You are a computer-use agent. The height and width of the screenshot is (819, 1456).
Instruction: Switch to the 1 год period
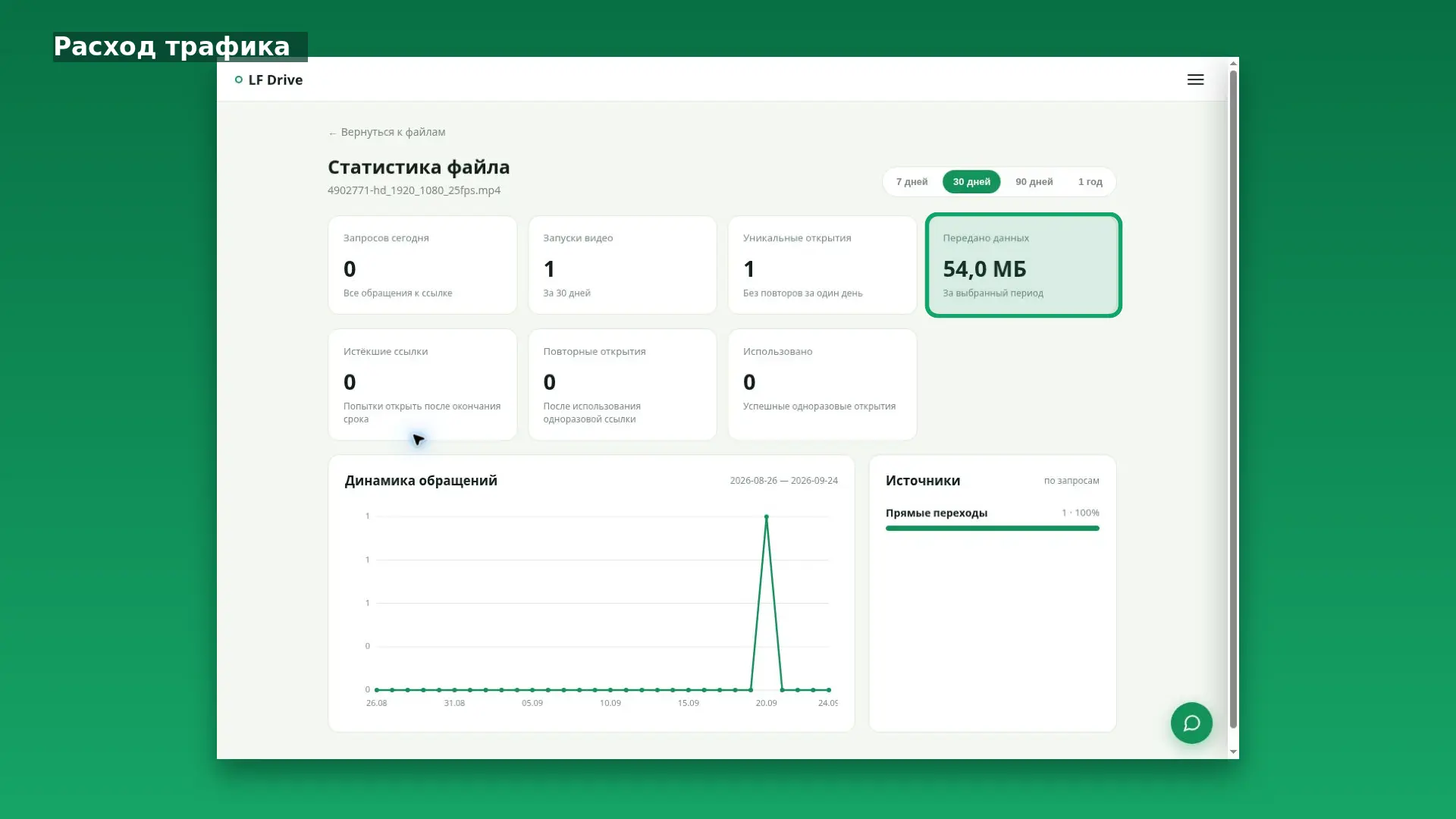pos(1090,182)
